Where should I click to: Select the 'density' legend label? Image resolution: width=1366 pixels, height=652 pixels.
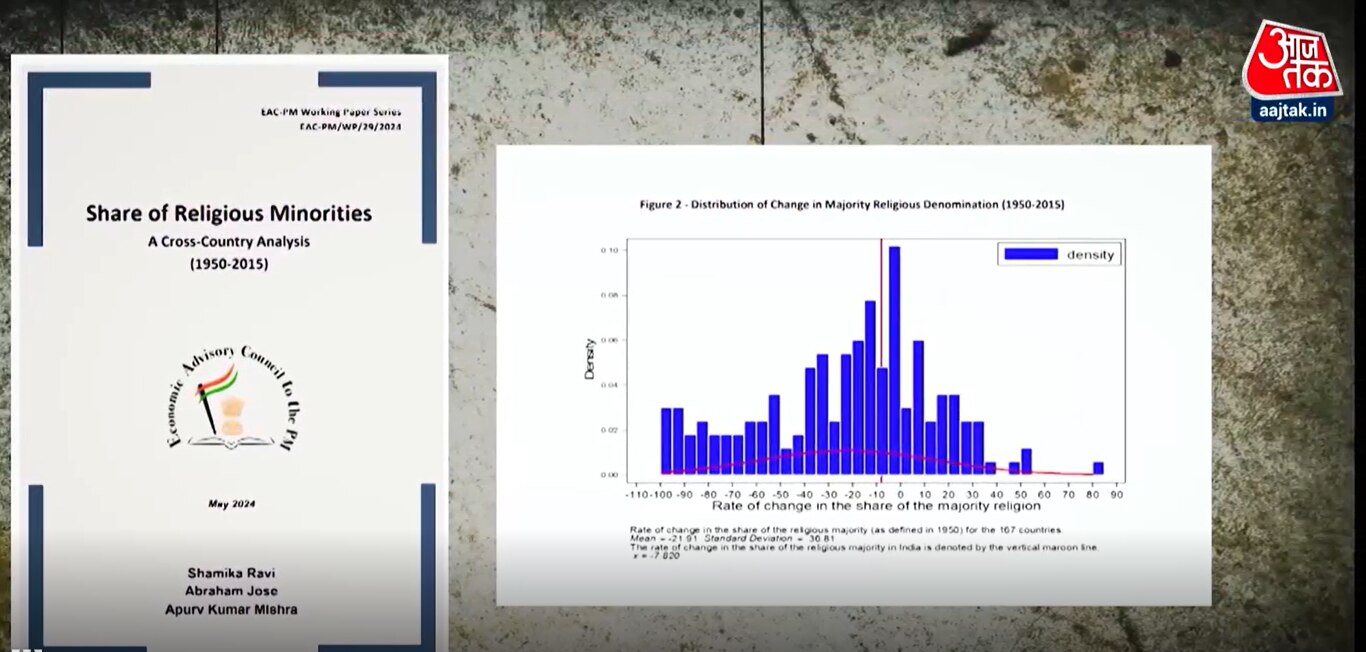pyautogui.click(x=1089, y=255)
